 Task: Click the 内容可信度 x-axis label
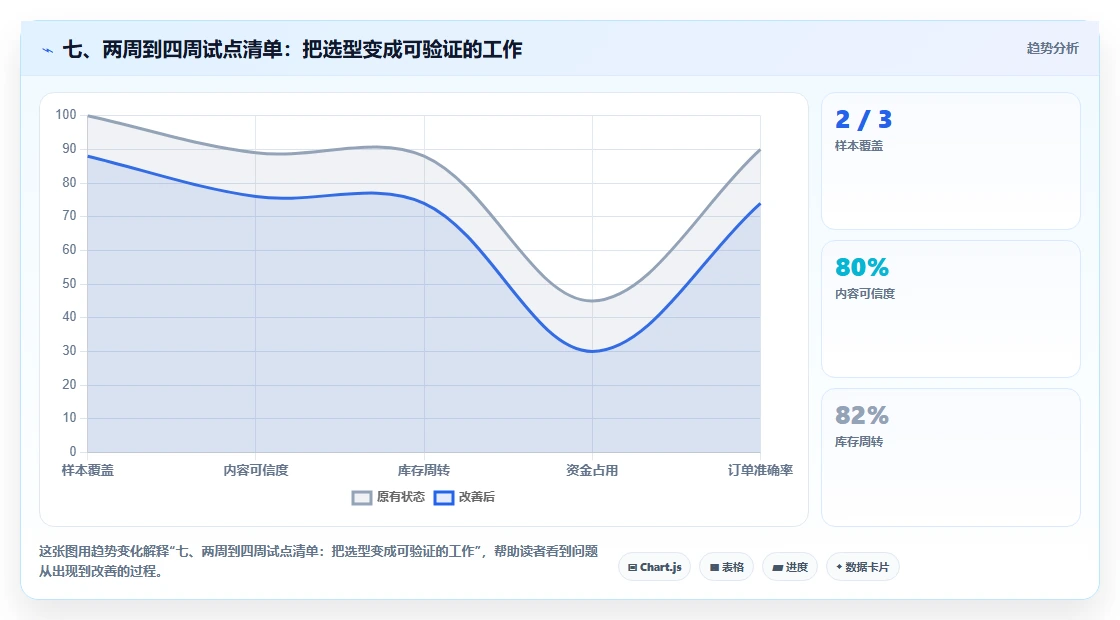256,470
